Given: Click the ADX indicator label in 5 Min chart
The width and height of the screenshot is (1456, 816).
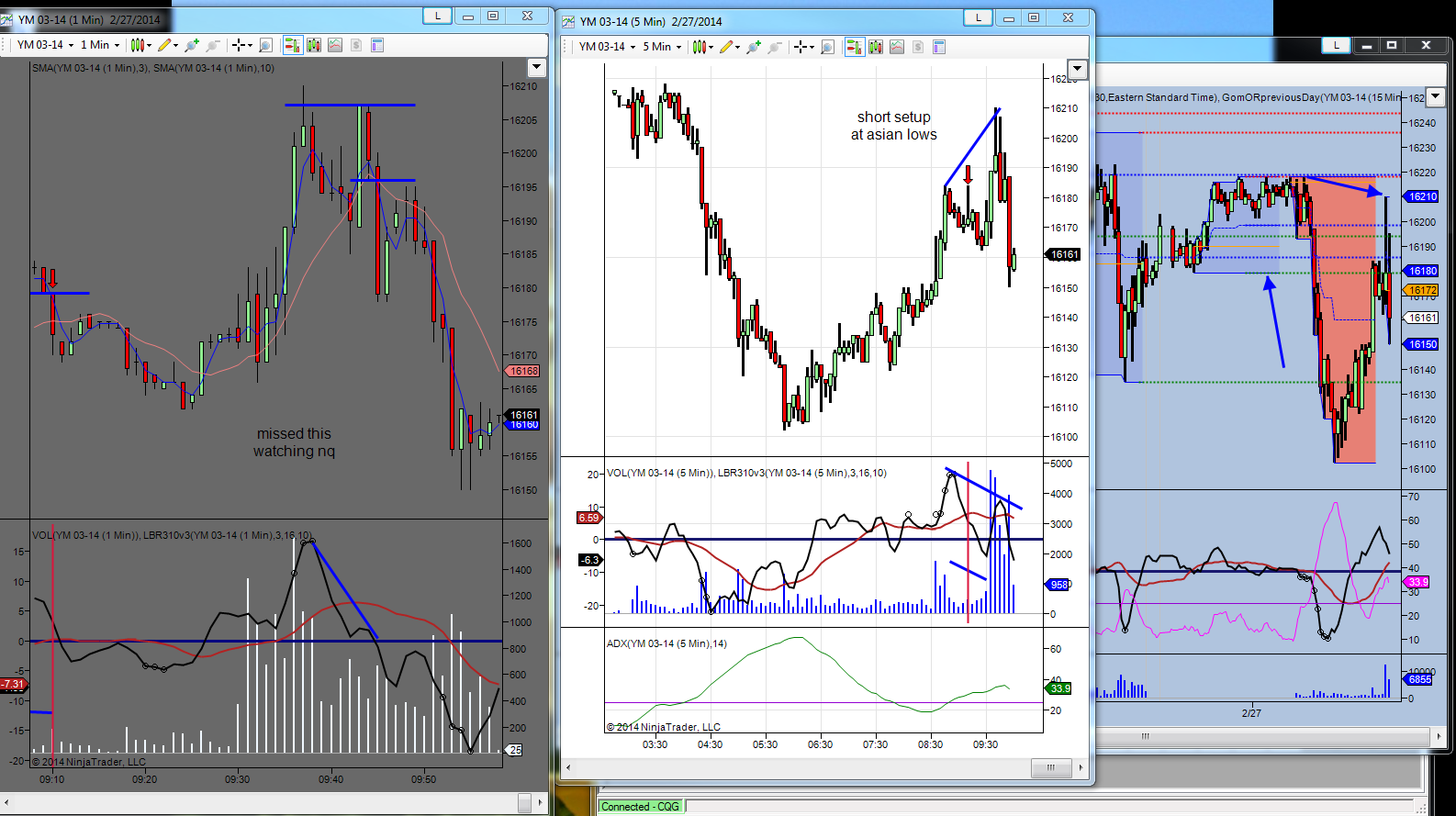Looking at the screenshot, I should (666, 643).
